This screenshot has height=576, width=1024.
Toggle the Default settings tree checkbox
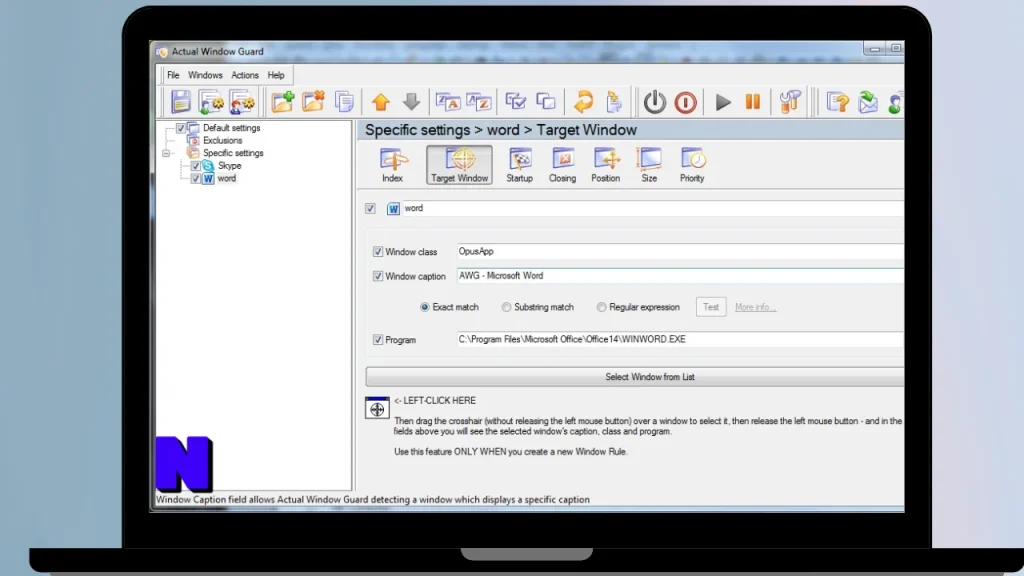coord(181,128)
